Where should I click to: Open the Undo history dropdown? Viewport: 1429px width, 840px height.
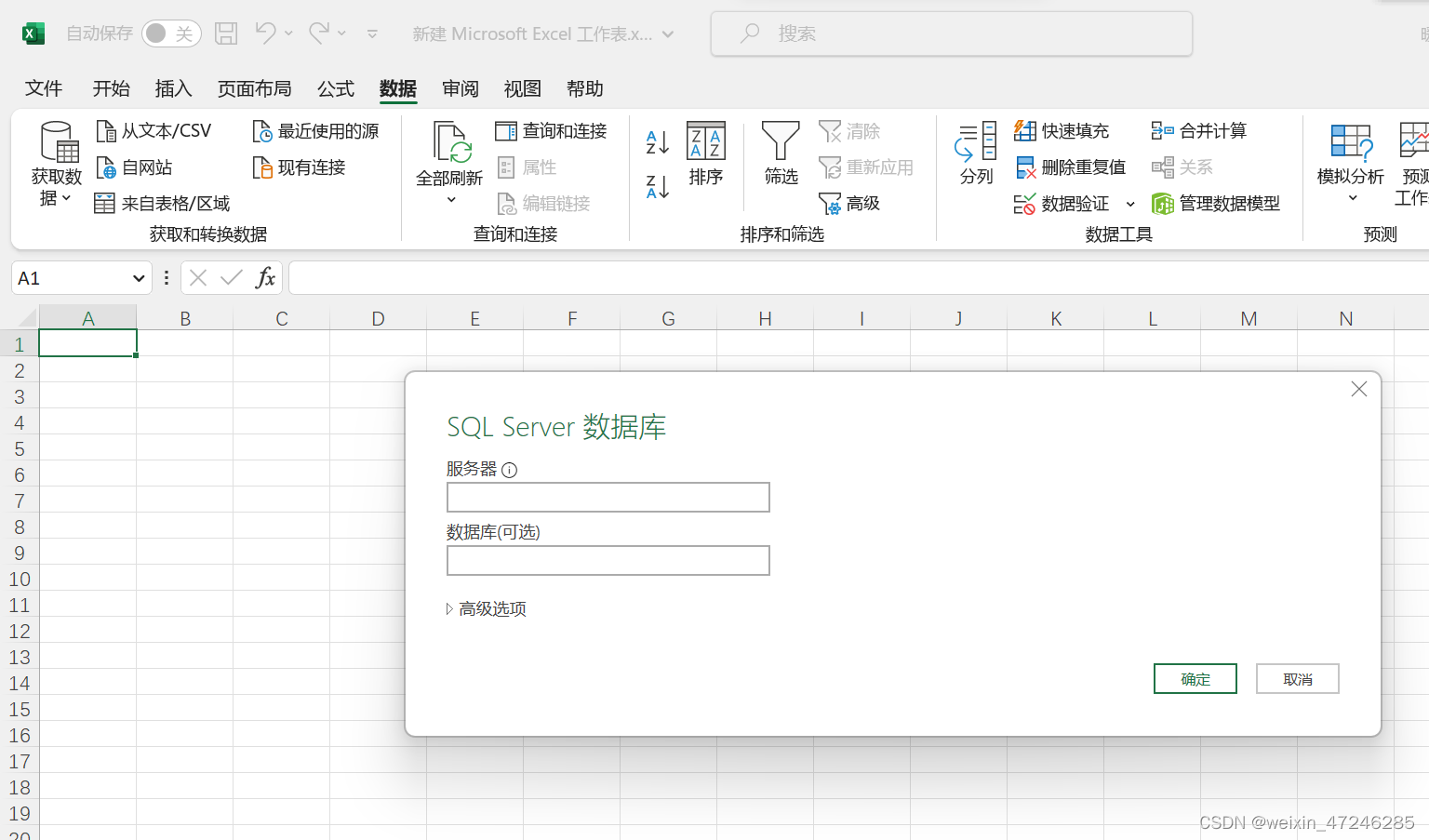288,33
